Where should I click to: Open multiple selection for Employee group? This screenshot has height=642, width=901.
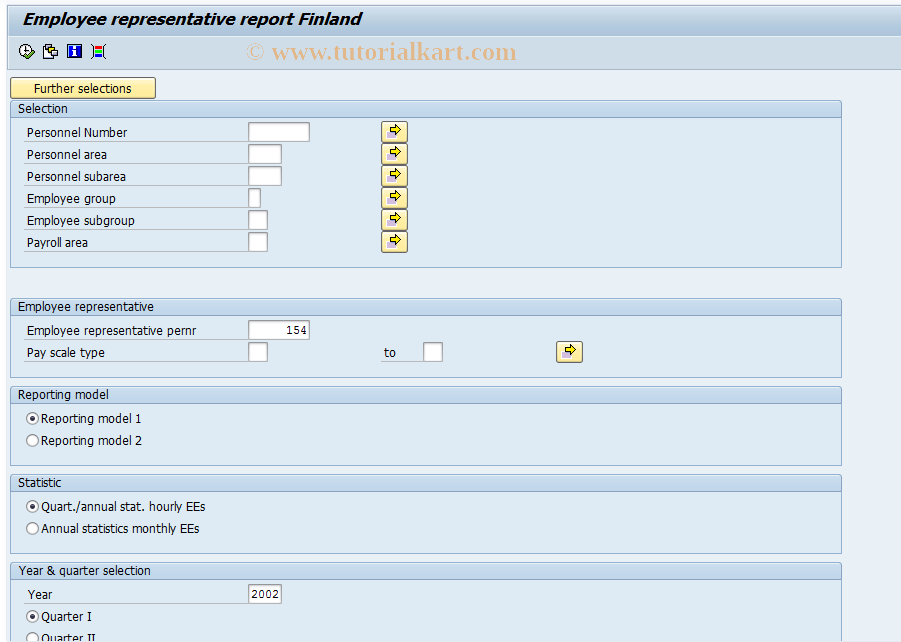coord(394,198)
